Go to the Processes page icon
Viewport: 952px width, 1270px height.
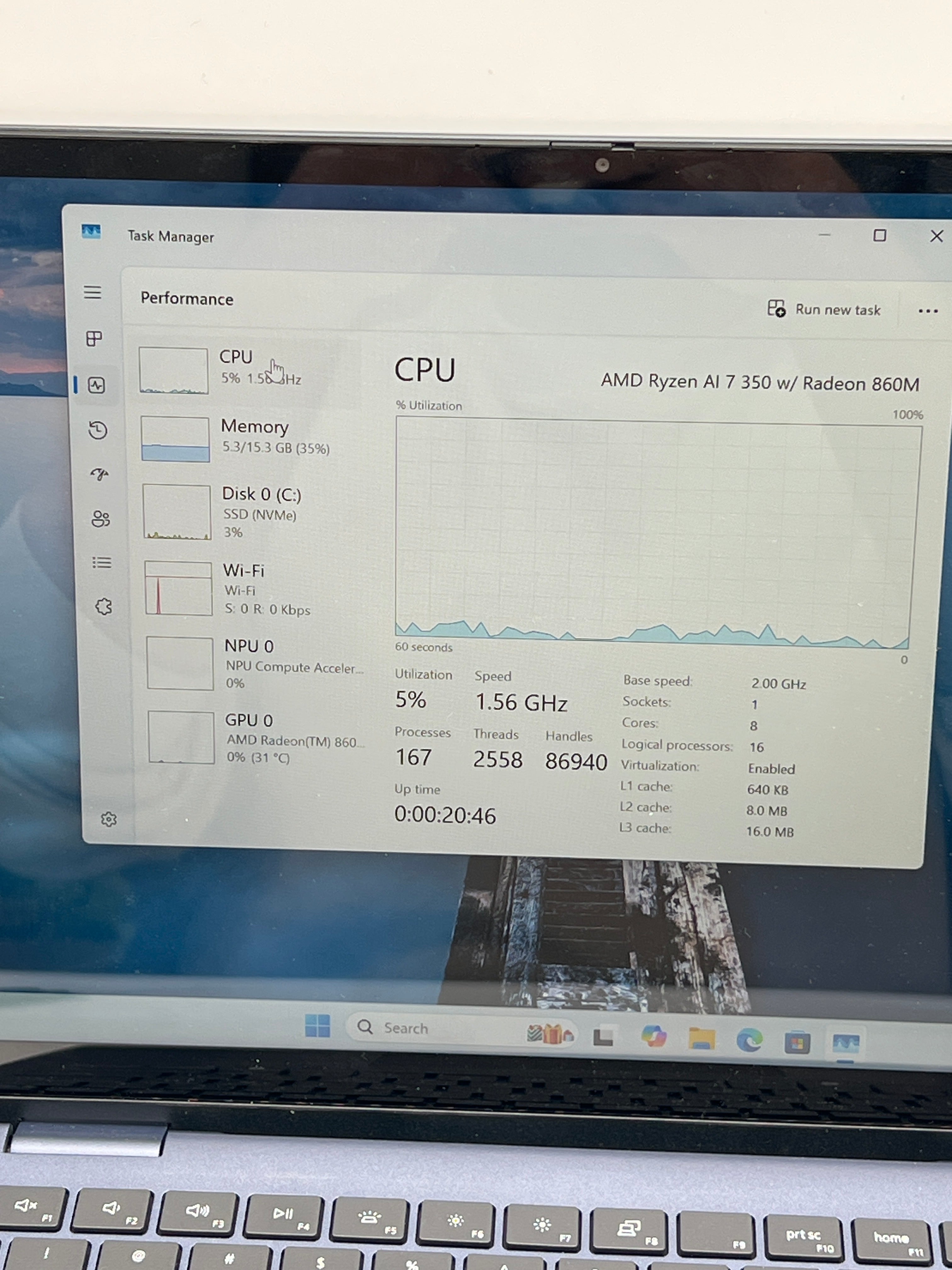94,338
